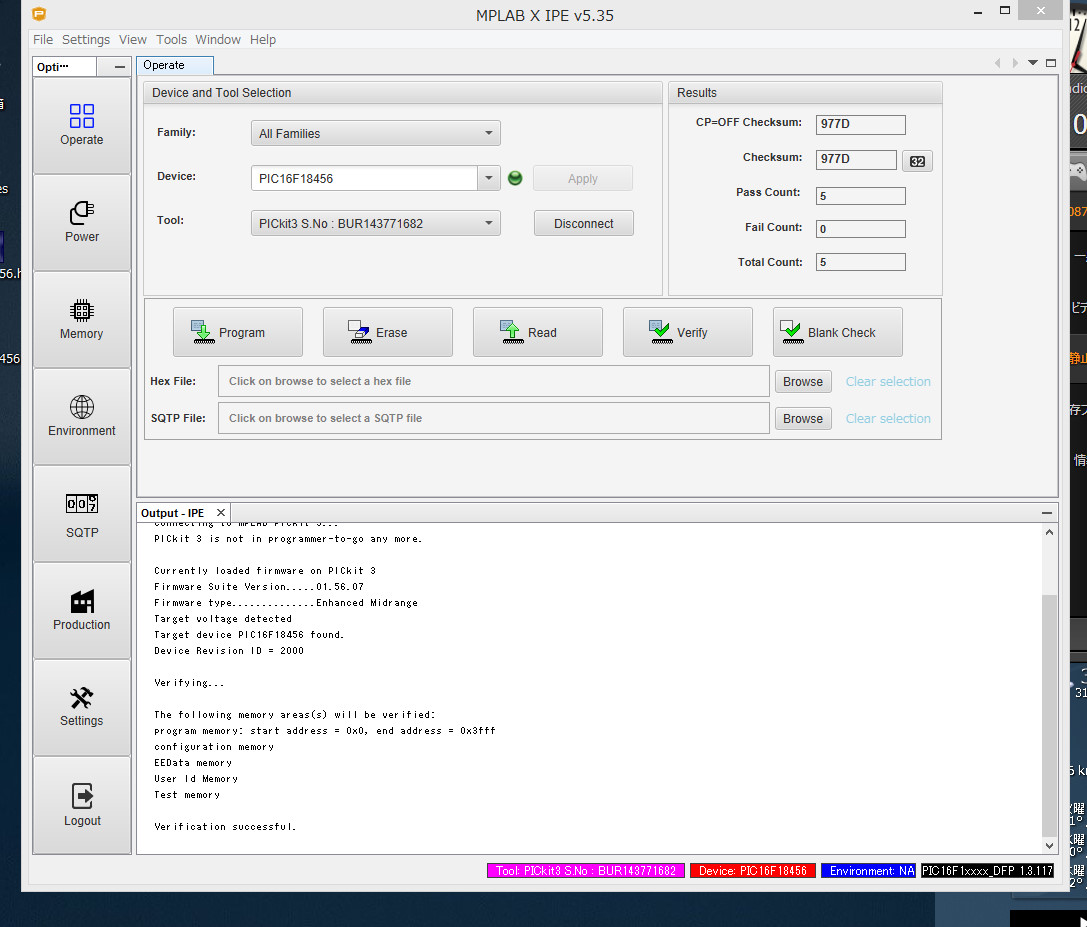Open the Help menu
The width and height of the screenshot is (1087, 927).
(263, 40)
